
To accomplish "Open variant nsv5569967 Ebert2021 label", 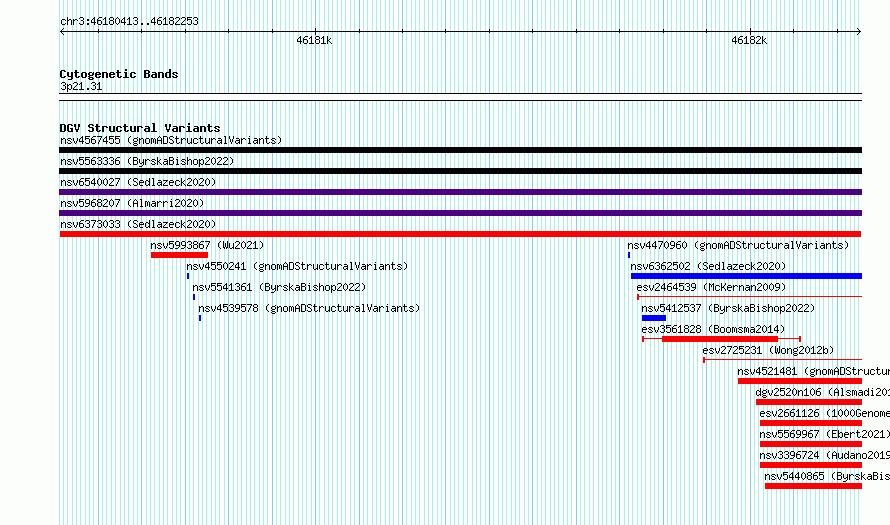I will [x=825, y=434].
